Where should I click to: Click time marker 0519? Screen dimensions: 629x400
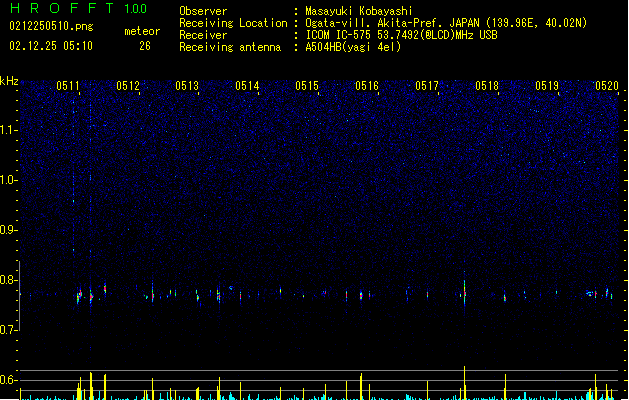pyautogui.click(x=547, y=86)
